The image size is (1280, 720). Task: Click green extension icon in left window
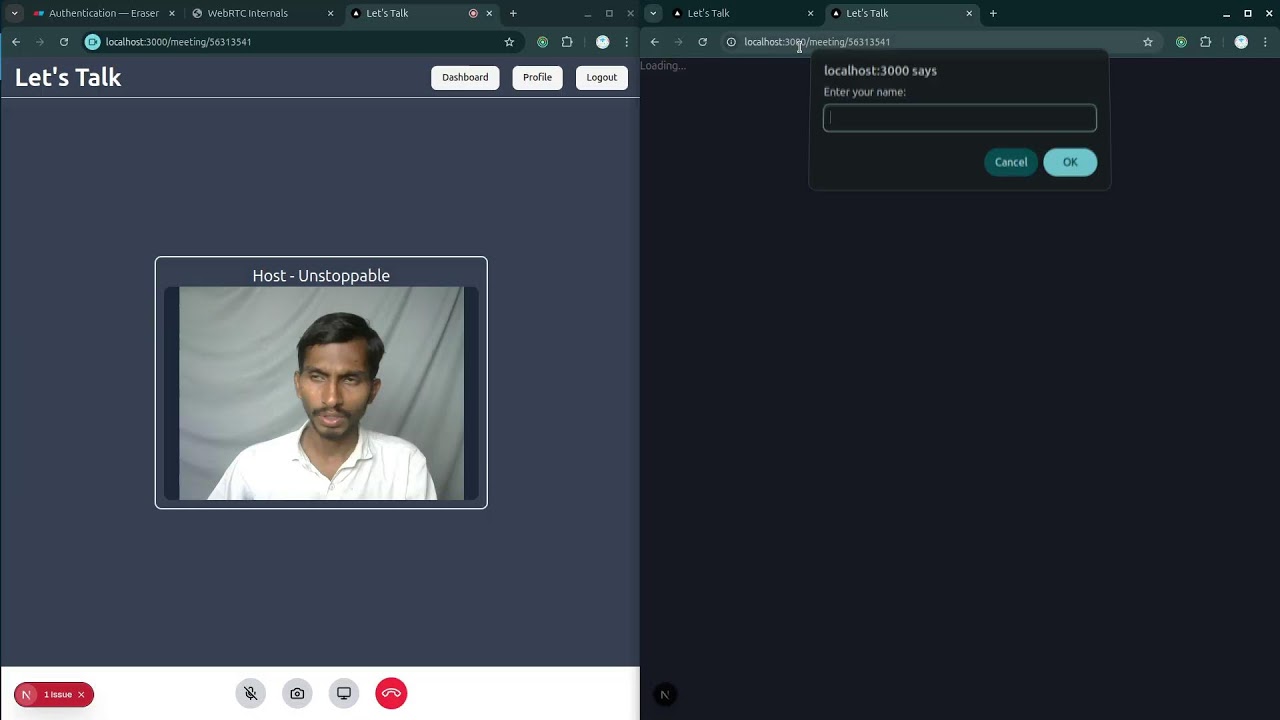coord(543,42)
